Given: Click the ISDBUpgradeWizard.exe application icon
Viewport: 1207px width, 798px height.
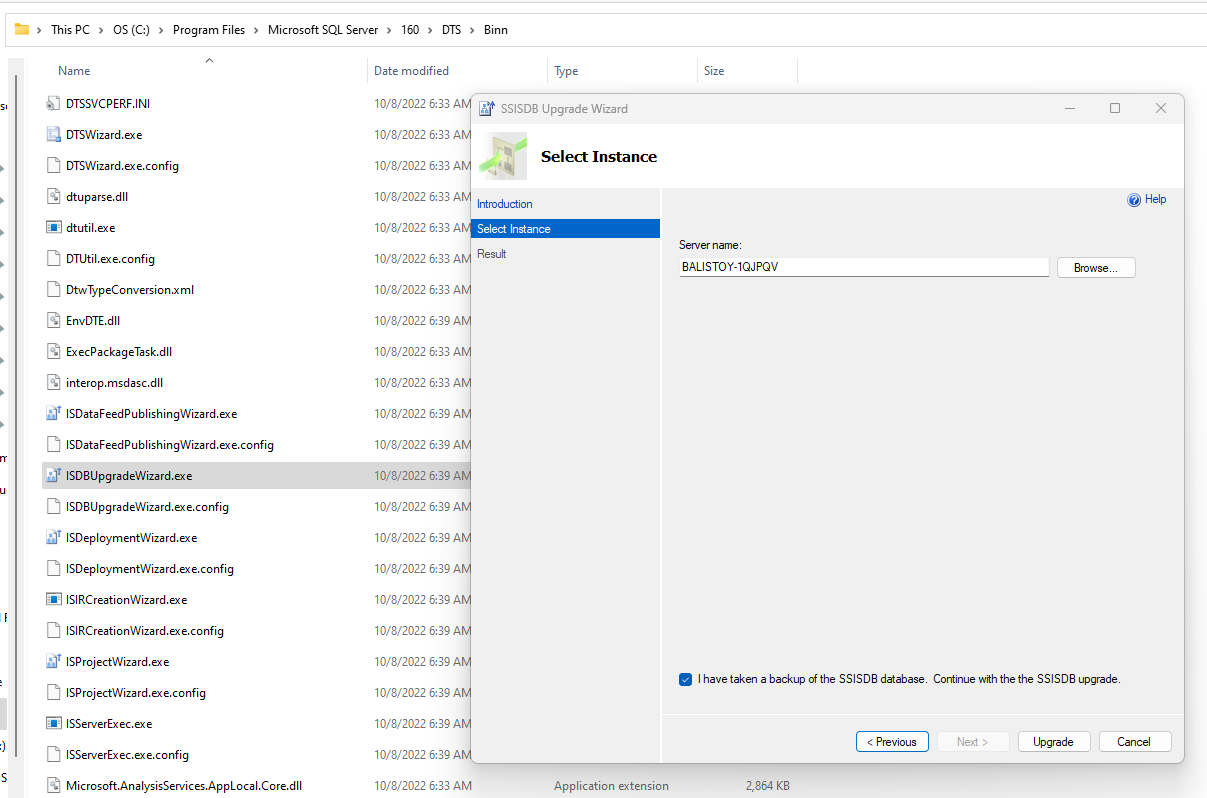Looking at the screenshot, I should [54, 475].
